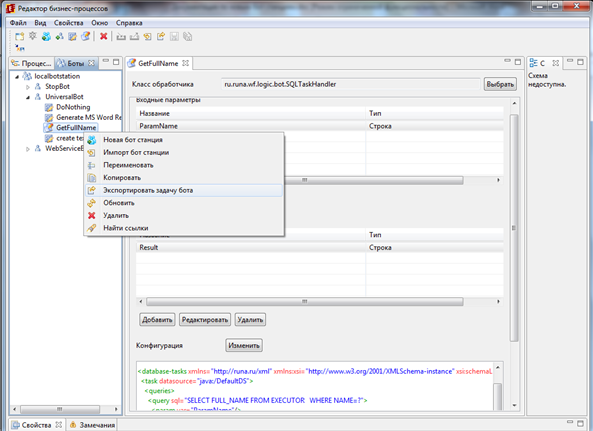Open the Свойства bottom tab
This screenshot has width=593, height=431.
pos(36,425)
